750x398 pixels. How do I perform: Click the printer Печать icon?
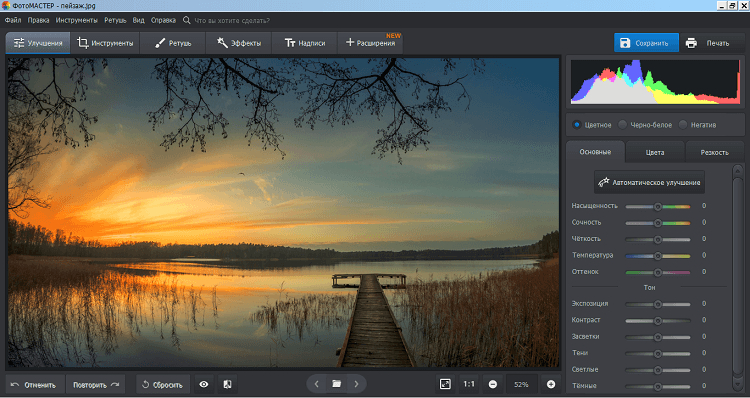click(x=691, y=43)
